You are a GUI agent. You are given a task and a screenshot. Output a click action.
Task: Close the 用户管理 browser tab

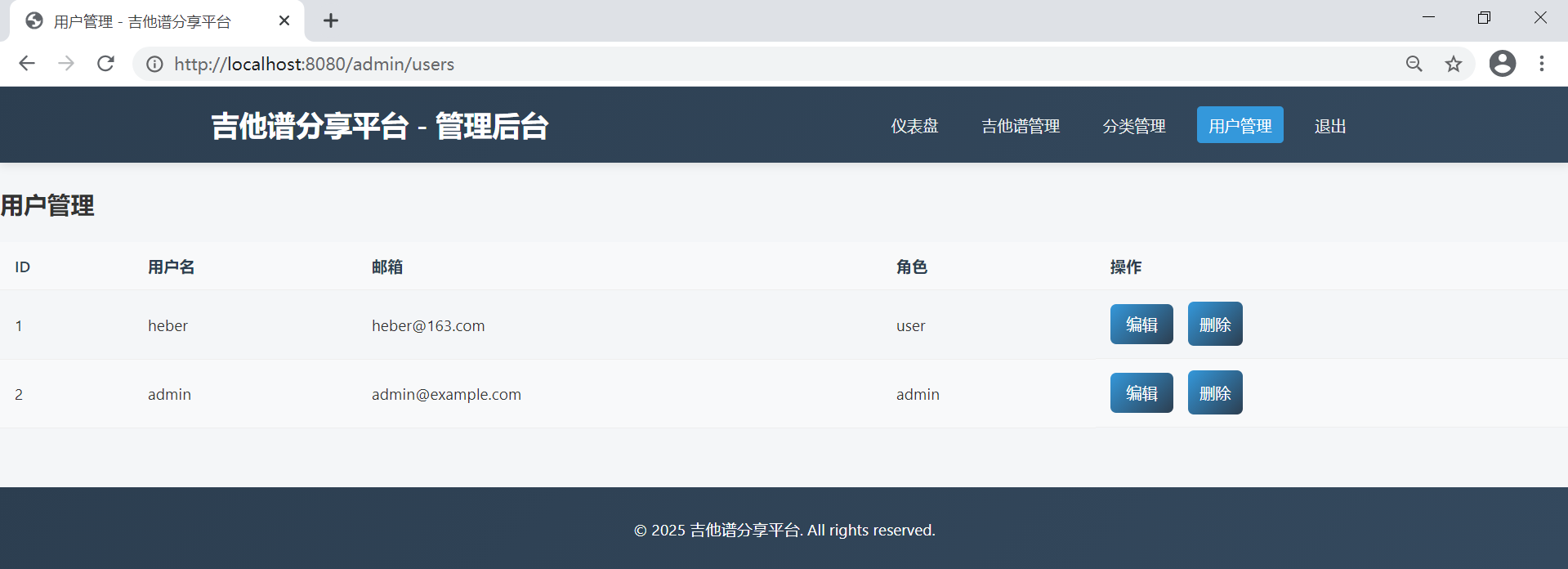coord(284,21)
